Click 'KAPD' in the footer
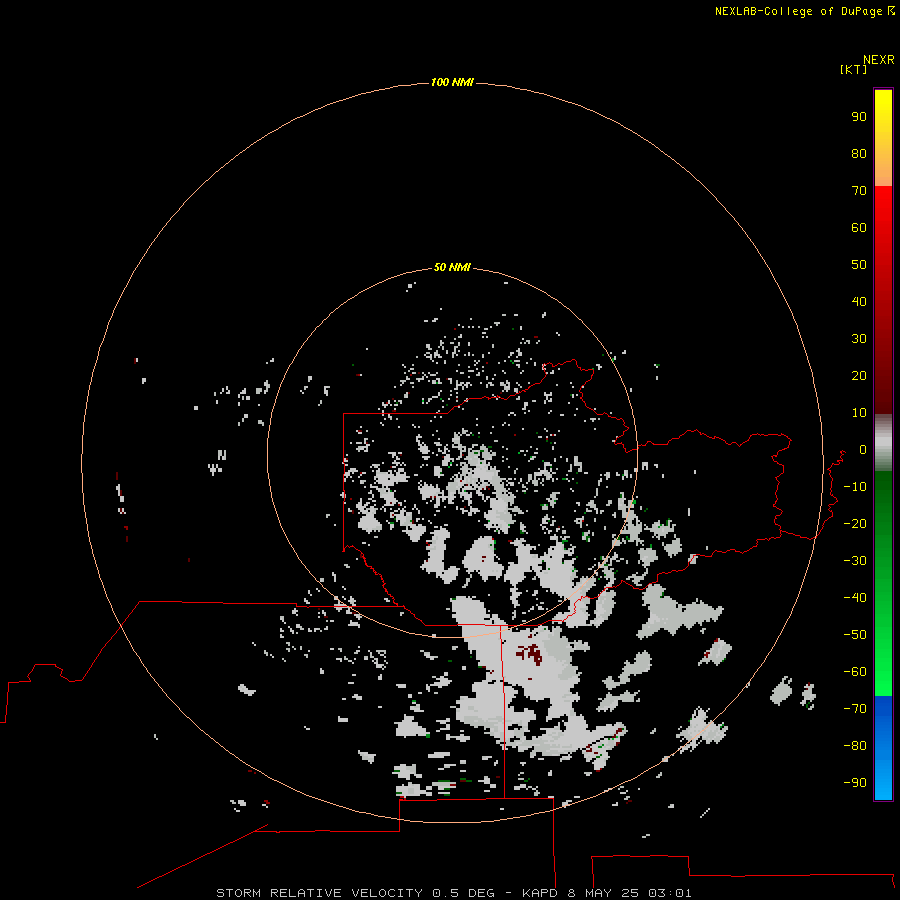The height and width of the screenshot is (900, 900). (x=540, y=893)
